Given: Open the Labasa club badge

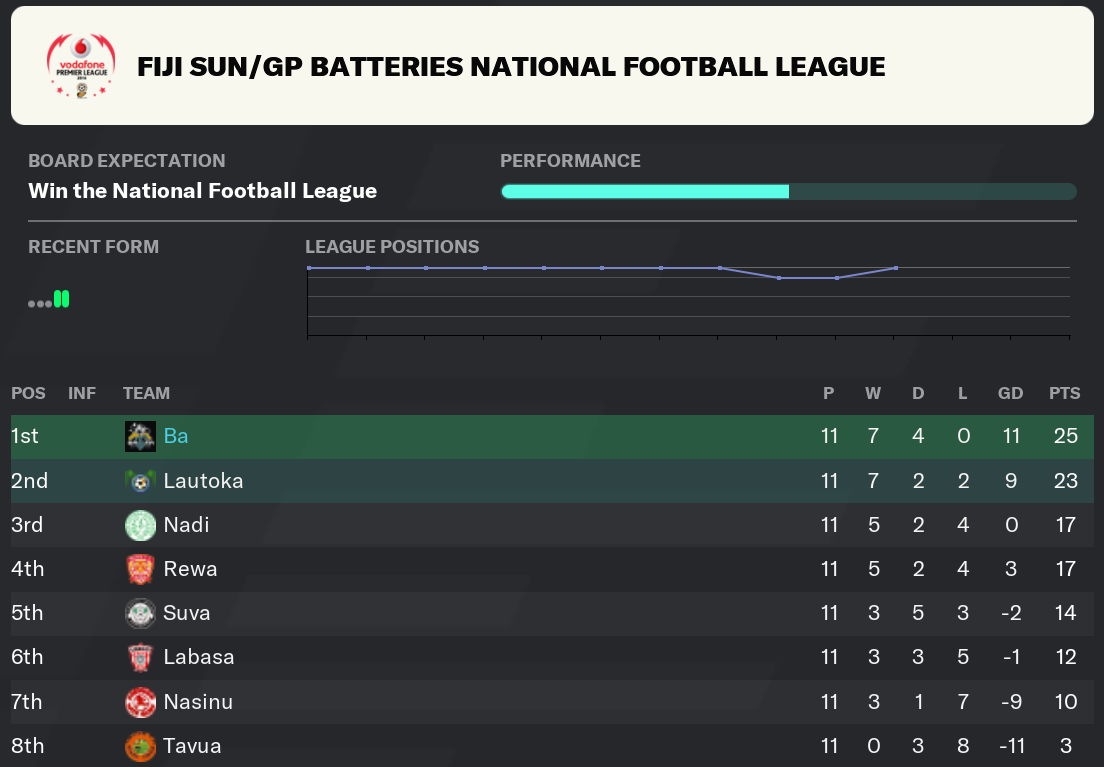Looking at the screenshot, I should tap(140, 658).
